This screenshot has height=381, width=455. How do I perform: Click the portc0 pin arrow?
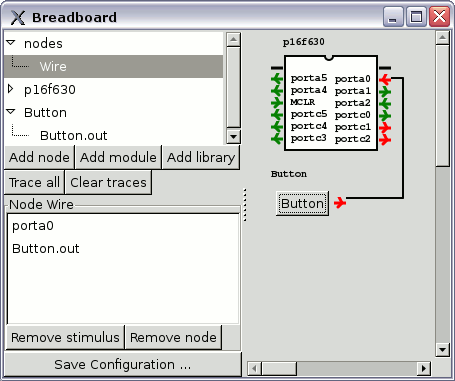[x=385, y=115]
